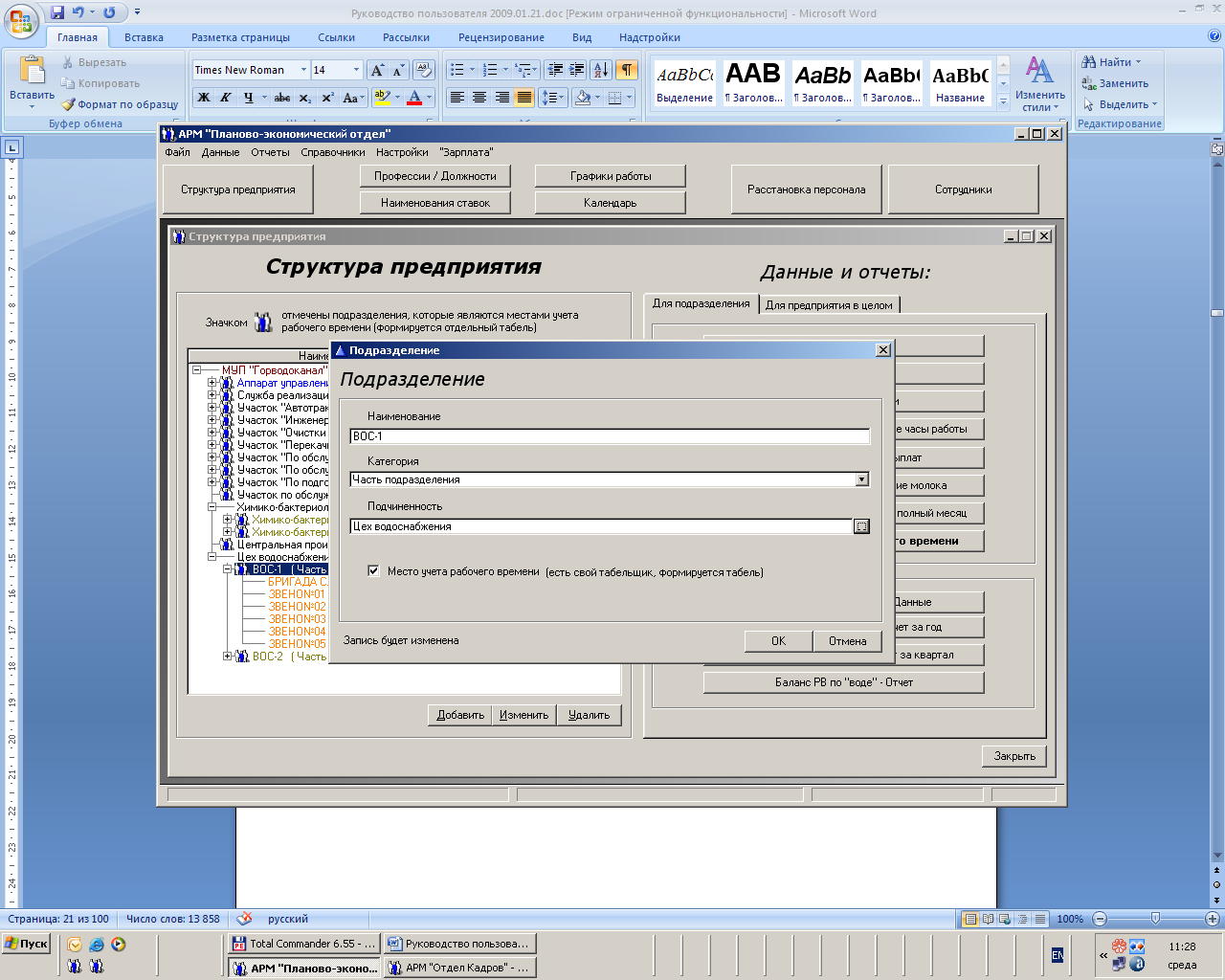Toggle Место учета рабочего времени checkbox
The height and width of the screenshot is (980, 1225).
pyautogui.click(x=373, y=571)
